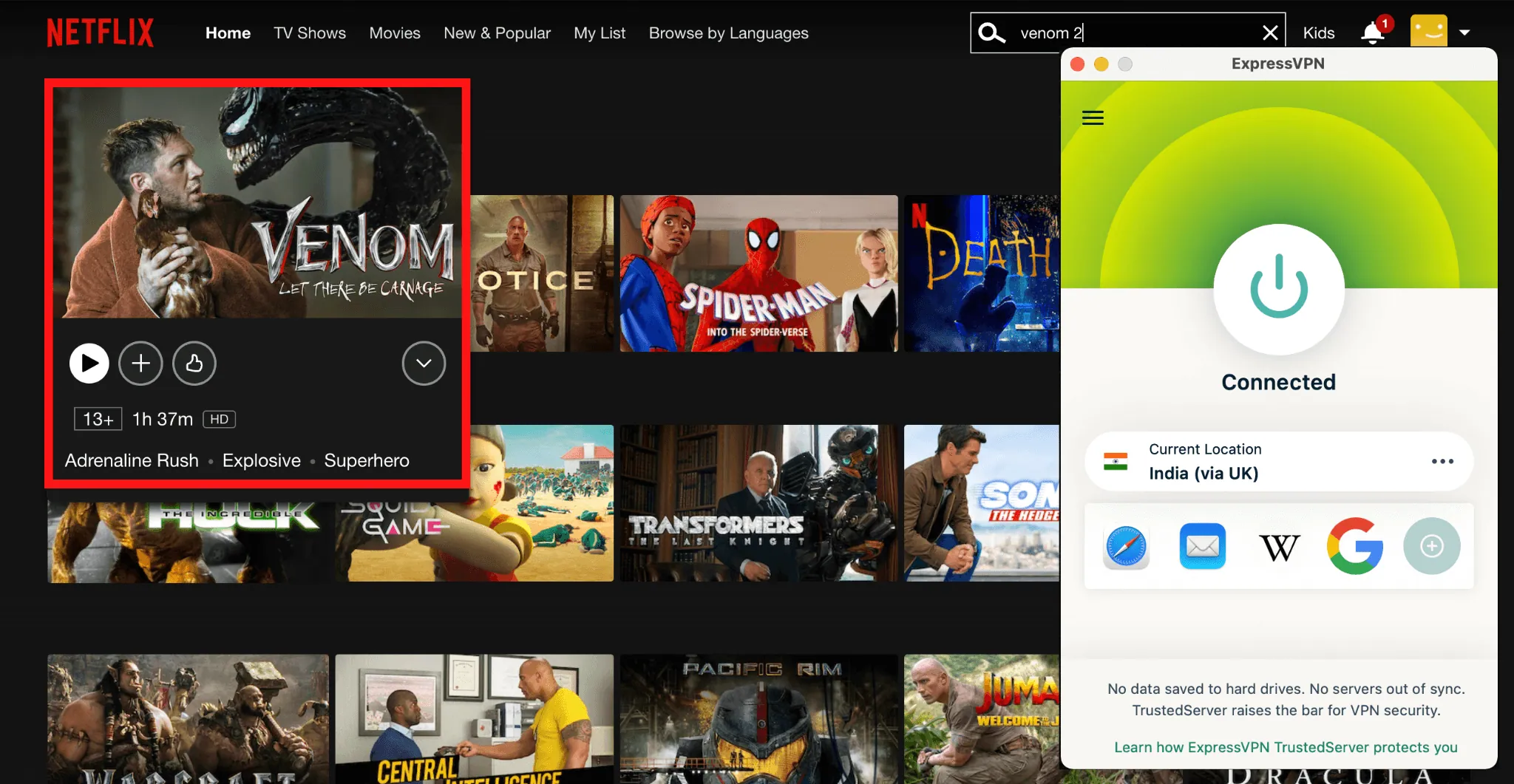Click notification badge count 1
Screen dimensions: 1514x784
[1385, 24]
